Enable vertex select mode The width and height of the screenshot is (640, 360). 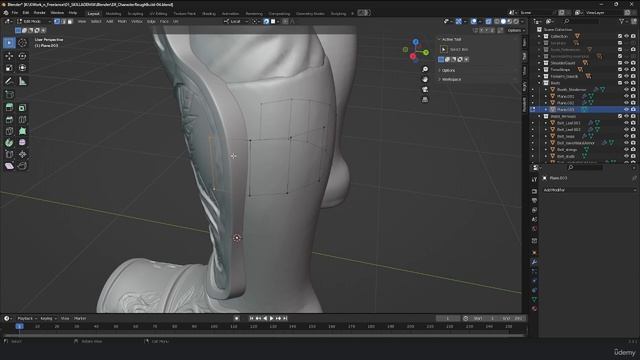pos(57,21)
